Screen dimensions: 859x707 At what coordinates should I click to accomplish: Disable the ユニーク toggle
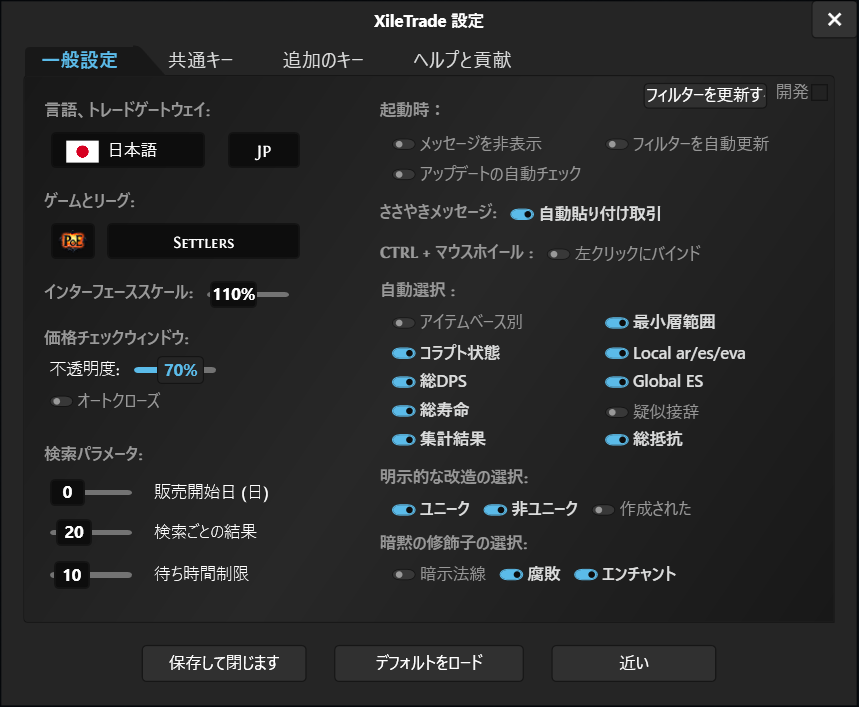point(404,510)
